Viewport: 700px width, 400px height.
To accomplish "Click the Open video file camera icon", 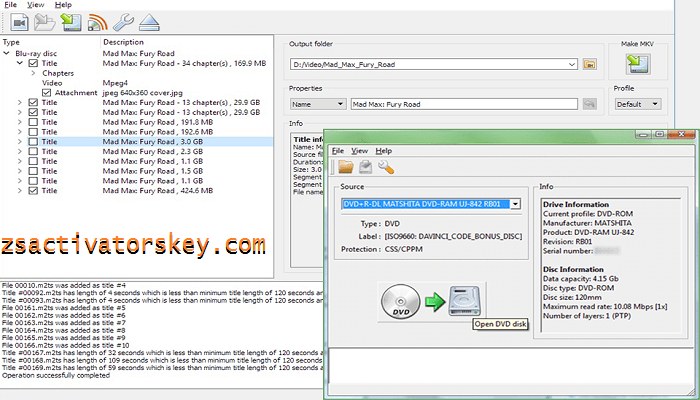I will click(19, 22).
